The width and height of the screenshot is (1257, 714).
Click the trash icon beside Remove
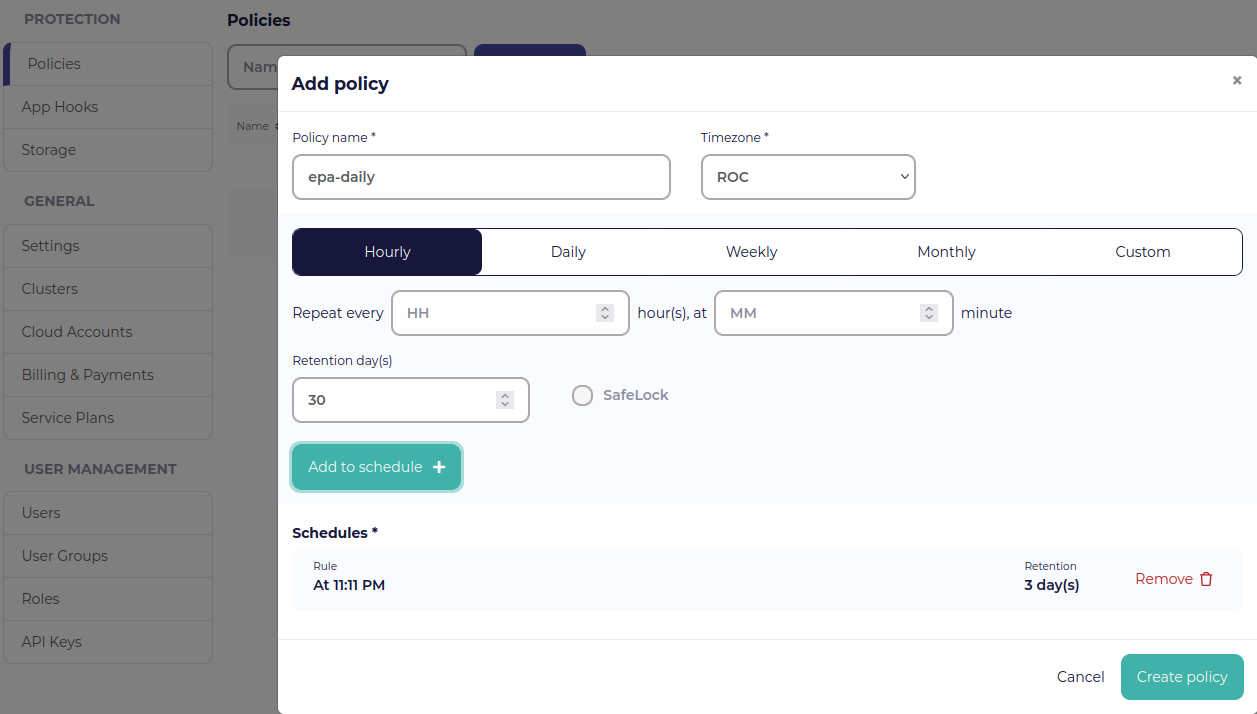(x=1206, y=579)
